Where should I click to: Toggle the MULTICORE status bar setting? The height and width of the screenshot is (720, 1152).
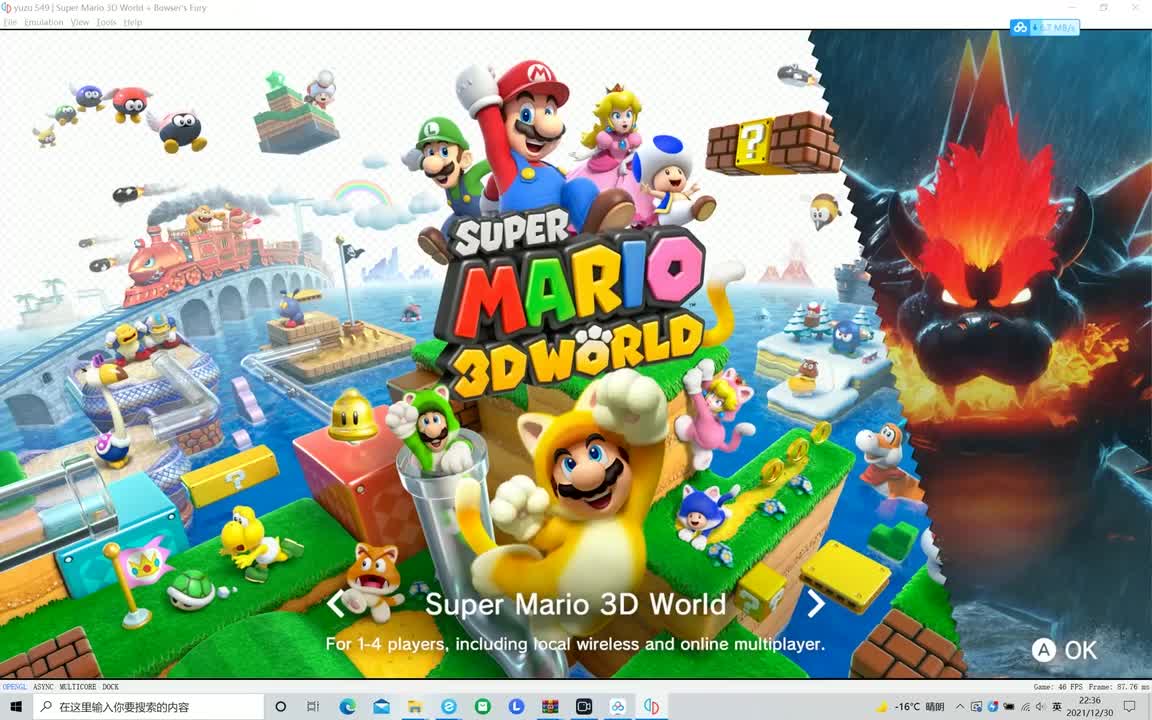coord(78,687)
